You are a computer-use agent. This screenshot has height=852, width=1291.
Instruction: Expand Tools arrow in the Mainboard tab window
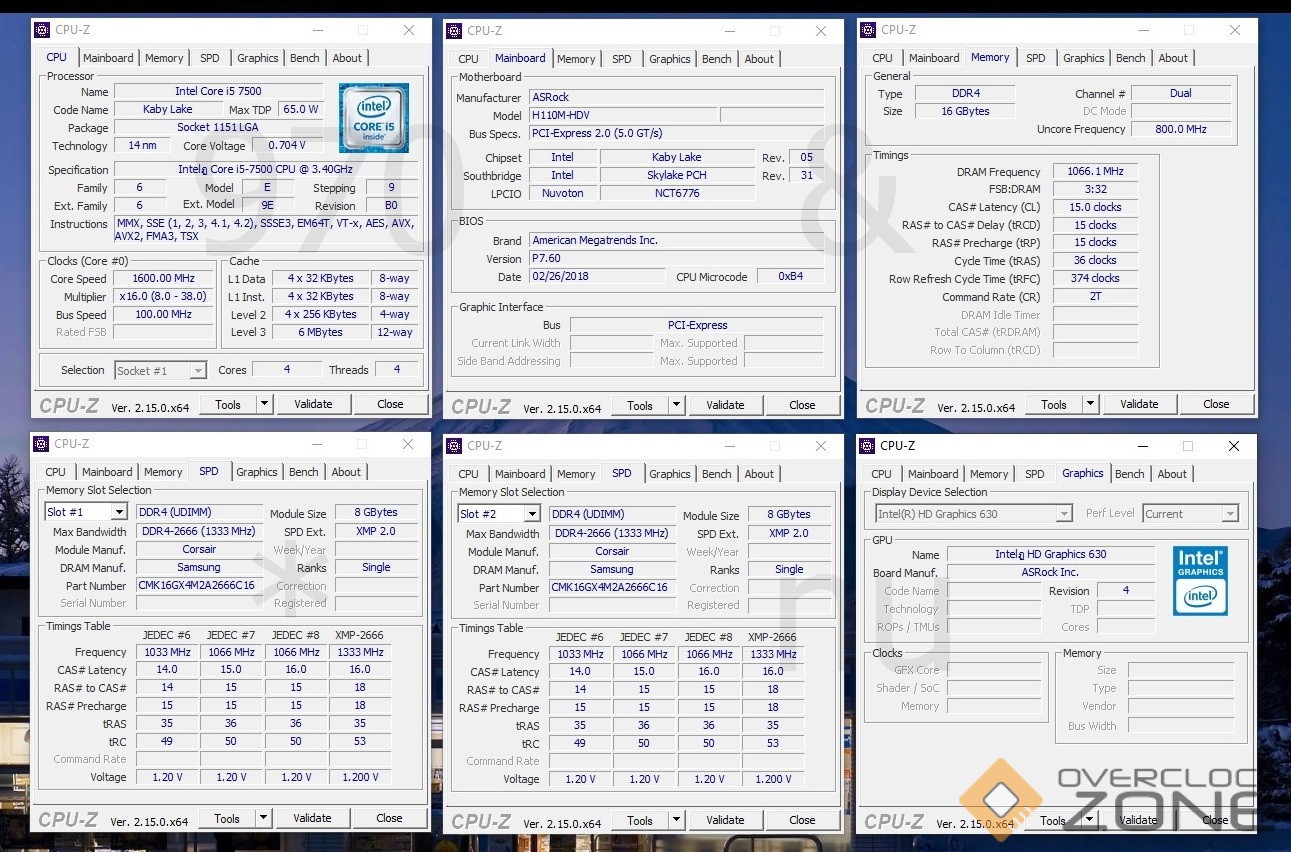(676, 405)
